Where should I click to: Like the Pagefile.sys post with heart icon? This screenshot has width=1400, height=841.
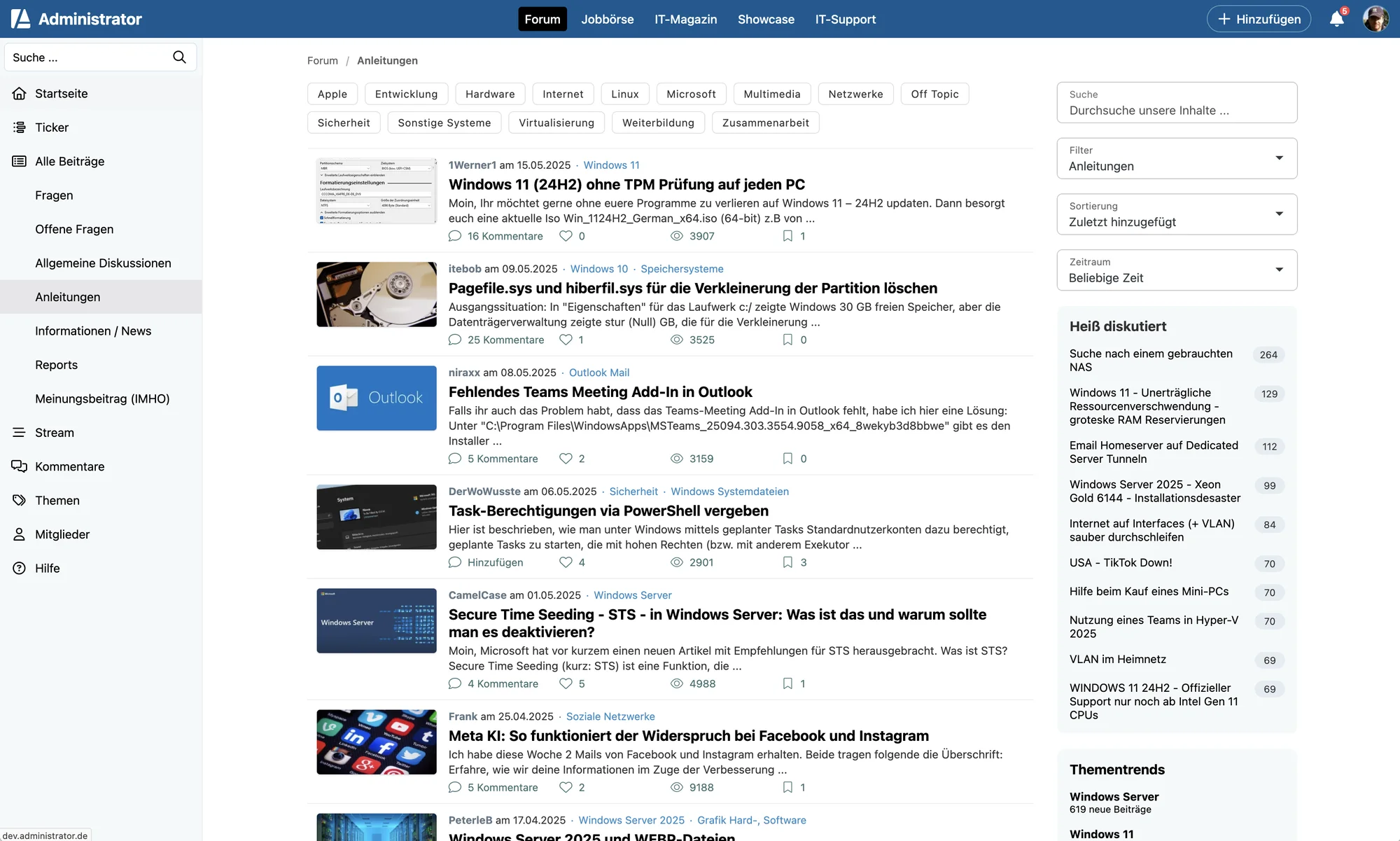pyautogui.click(x=566, y=340)
